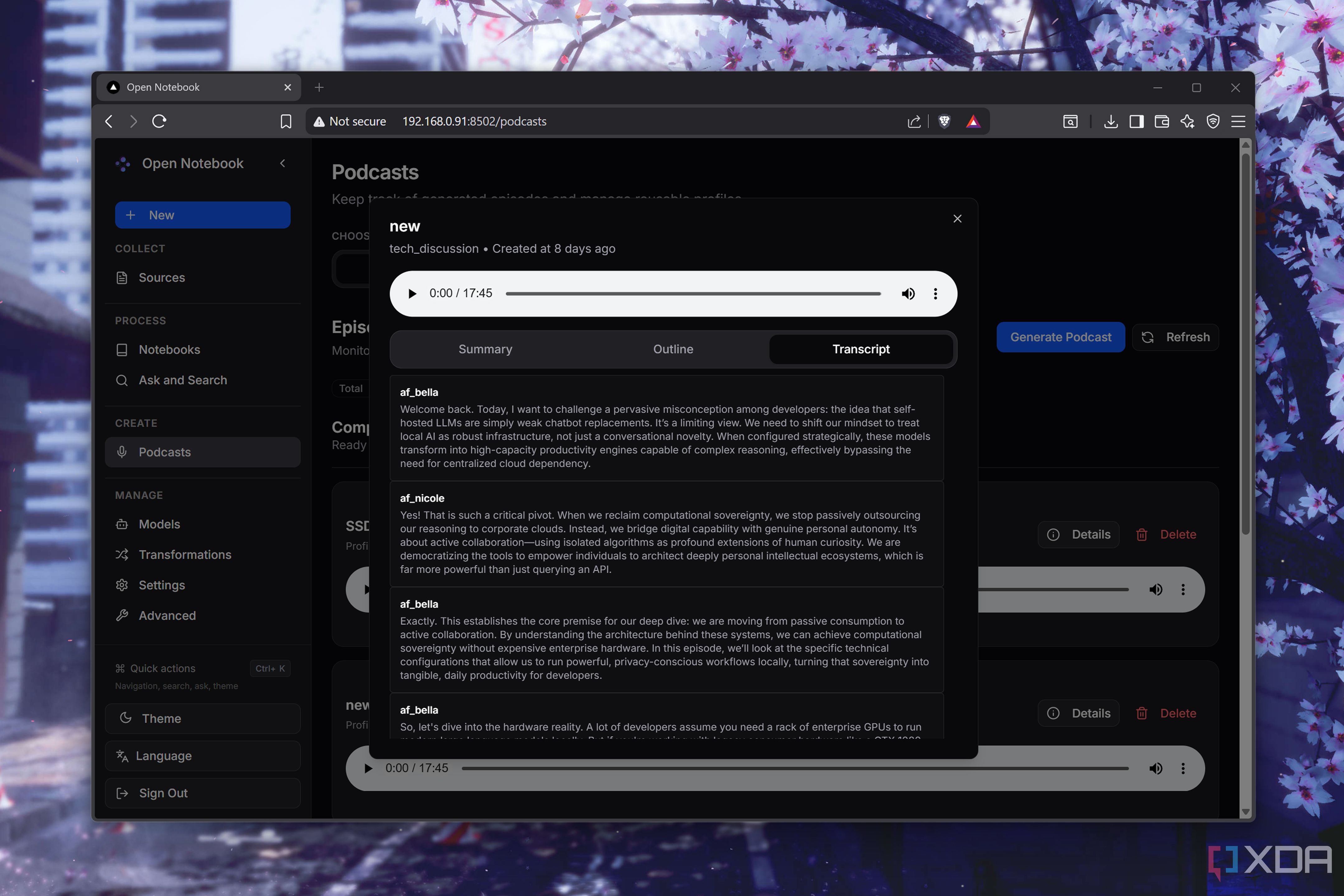Select the Transcript tab

pos(861,349)
